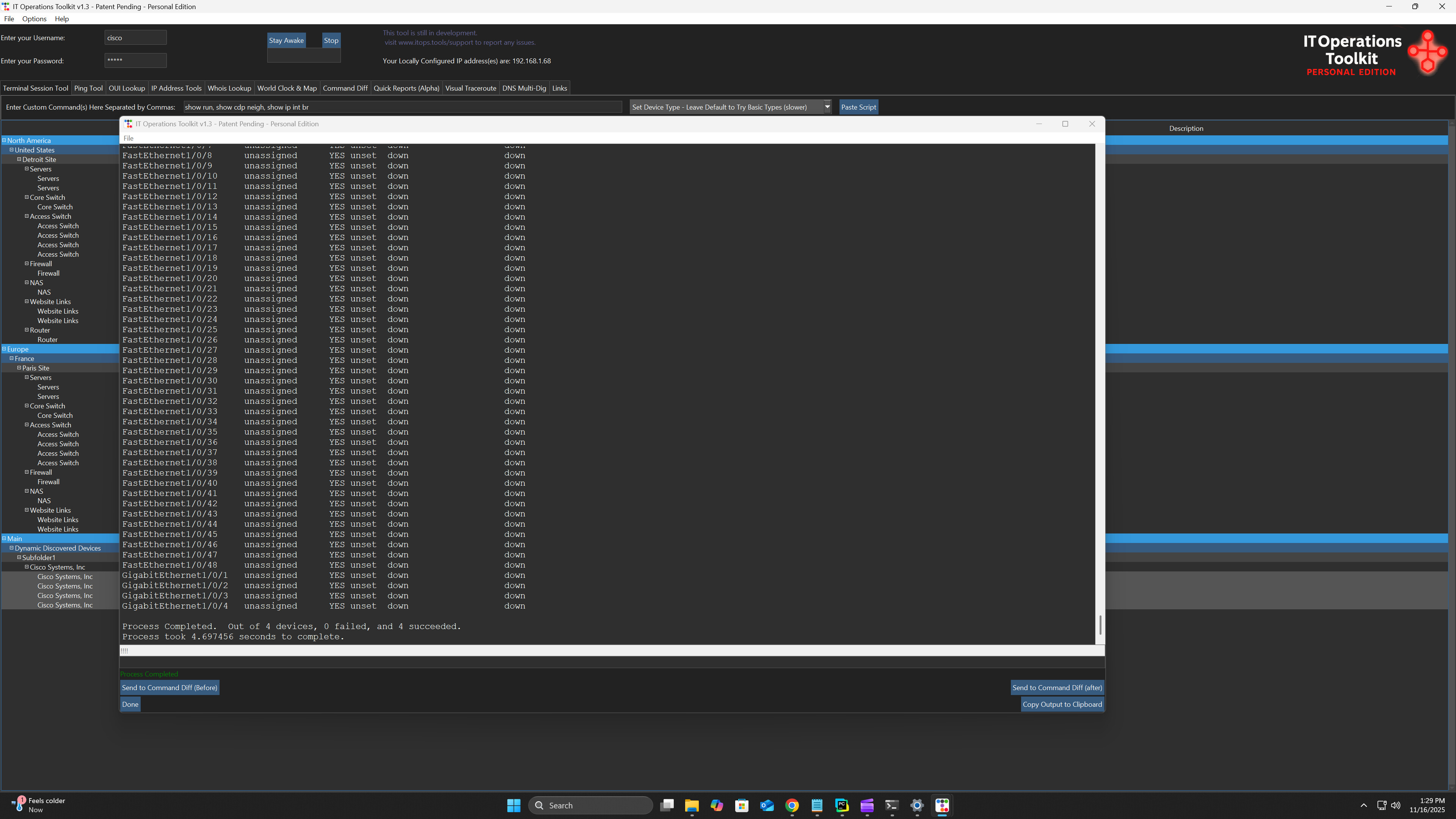The image size is (1456, 819).
Task: Open Outlook from the taskbar
Action: click(x=766, y=805)
